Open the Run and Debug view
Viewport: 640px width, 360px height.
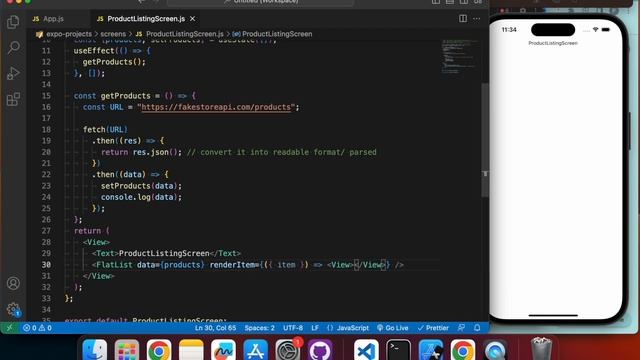coord(13,73)
